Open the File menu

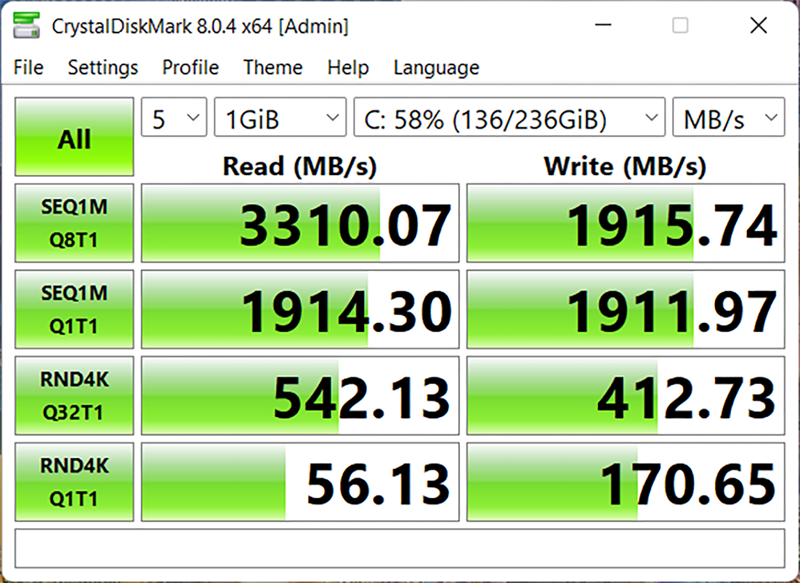coord(29,67)
